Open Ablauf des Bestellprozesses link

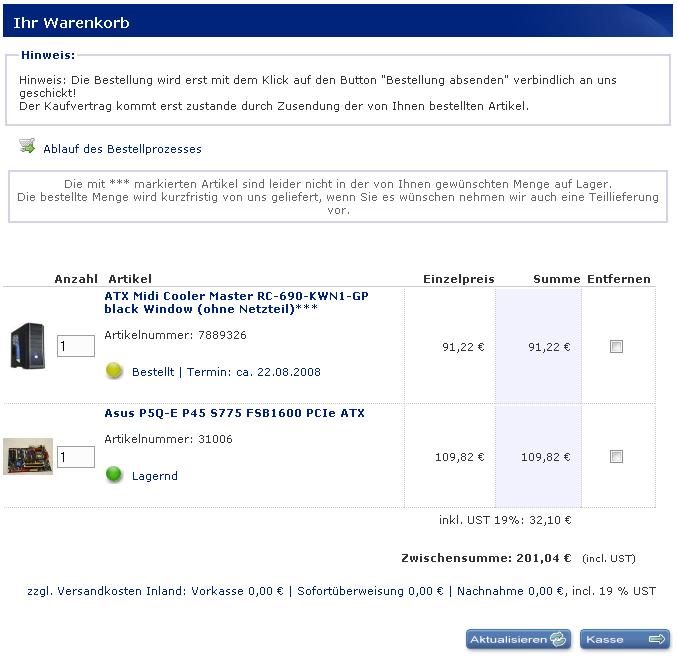pos(122,149)
